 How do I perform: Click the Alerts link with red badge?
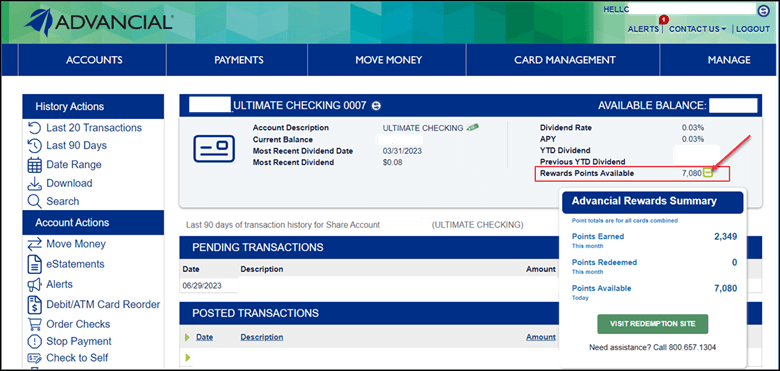(643, 29)
